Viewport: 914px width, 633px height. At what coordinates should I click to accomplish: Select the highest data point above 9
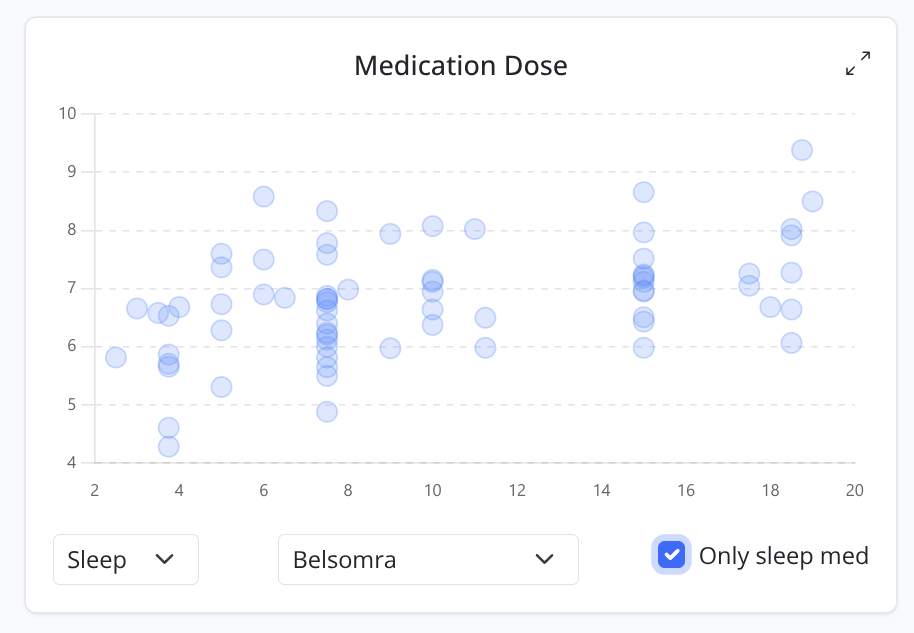(x=802, y=150)
